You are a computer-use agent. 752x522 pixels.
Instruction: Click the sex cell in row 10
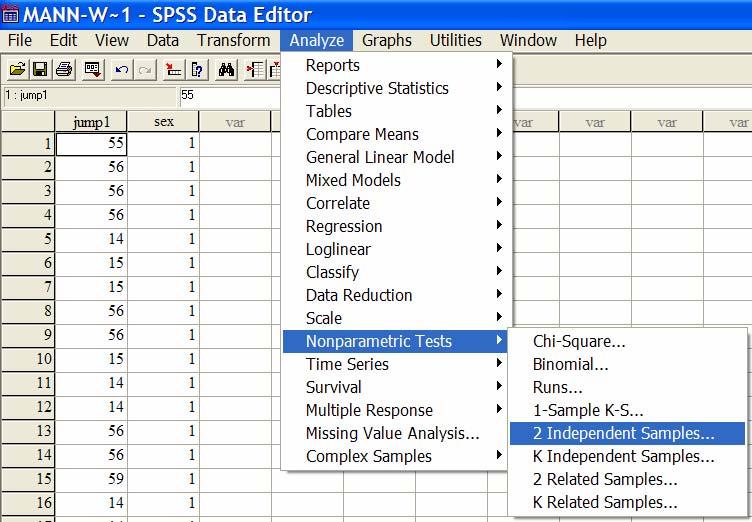pyautogui.click(x=164, y=359)
